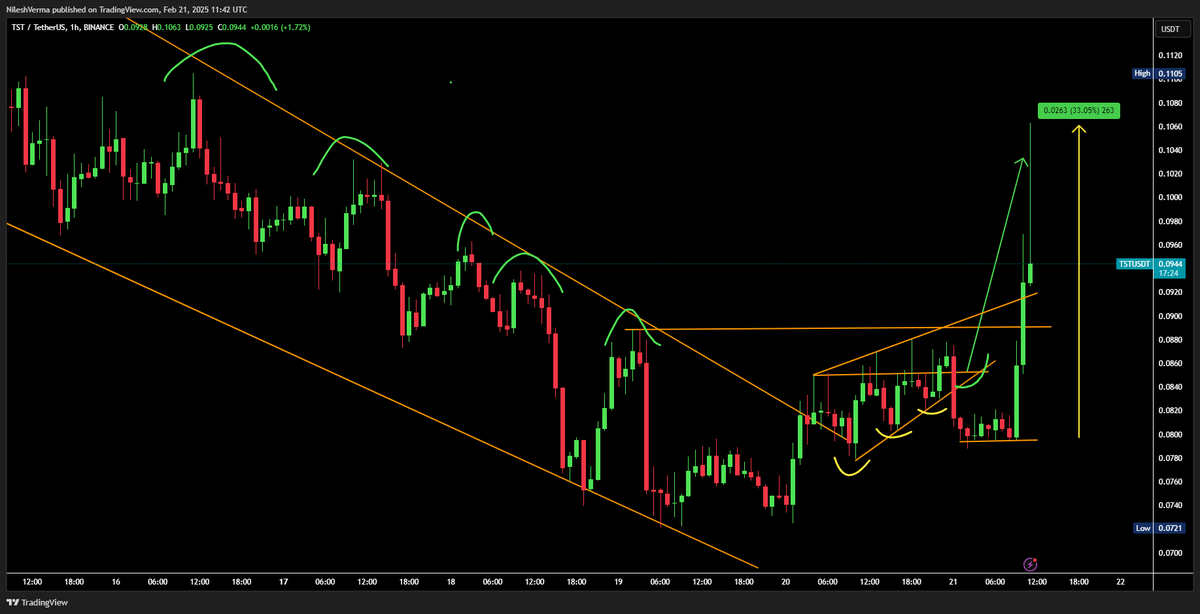Open the USDT currency selector
Image resolution: width=1200 pixels, height=614 pixels.
[1169, 29]
